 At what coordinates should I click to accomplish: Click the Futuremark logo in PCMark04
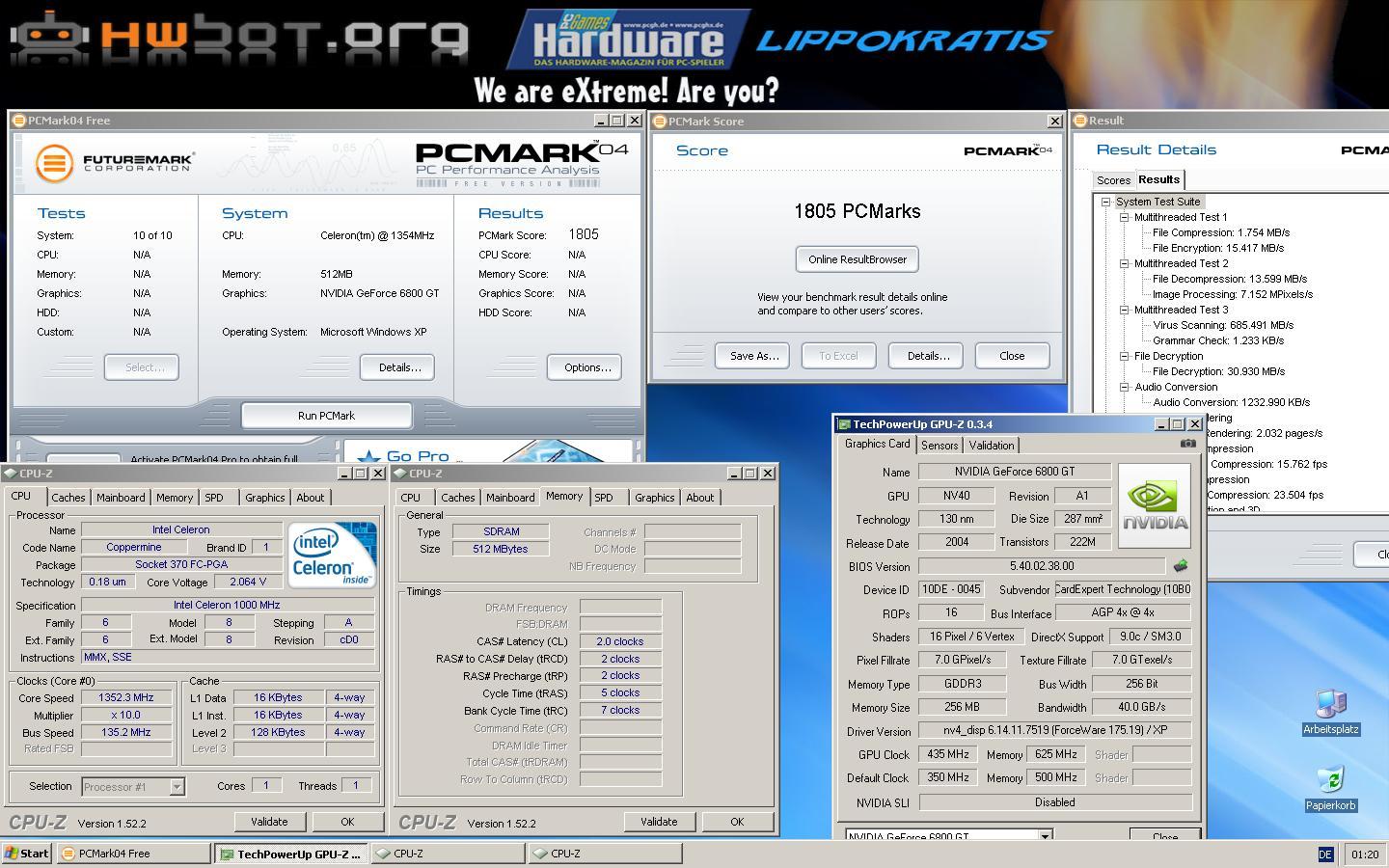pyautogui.click(x=116, y=162)
